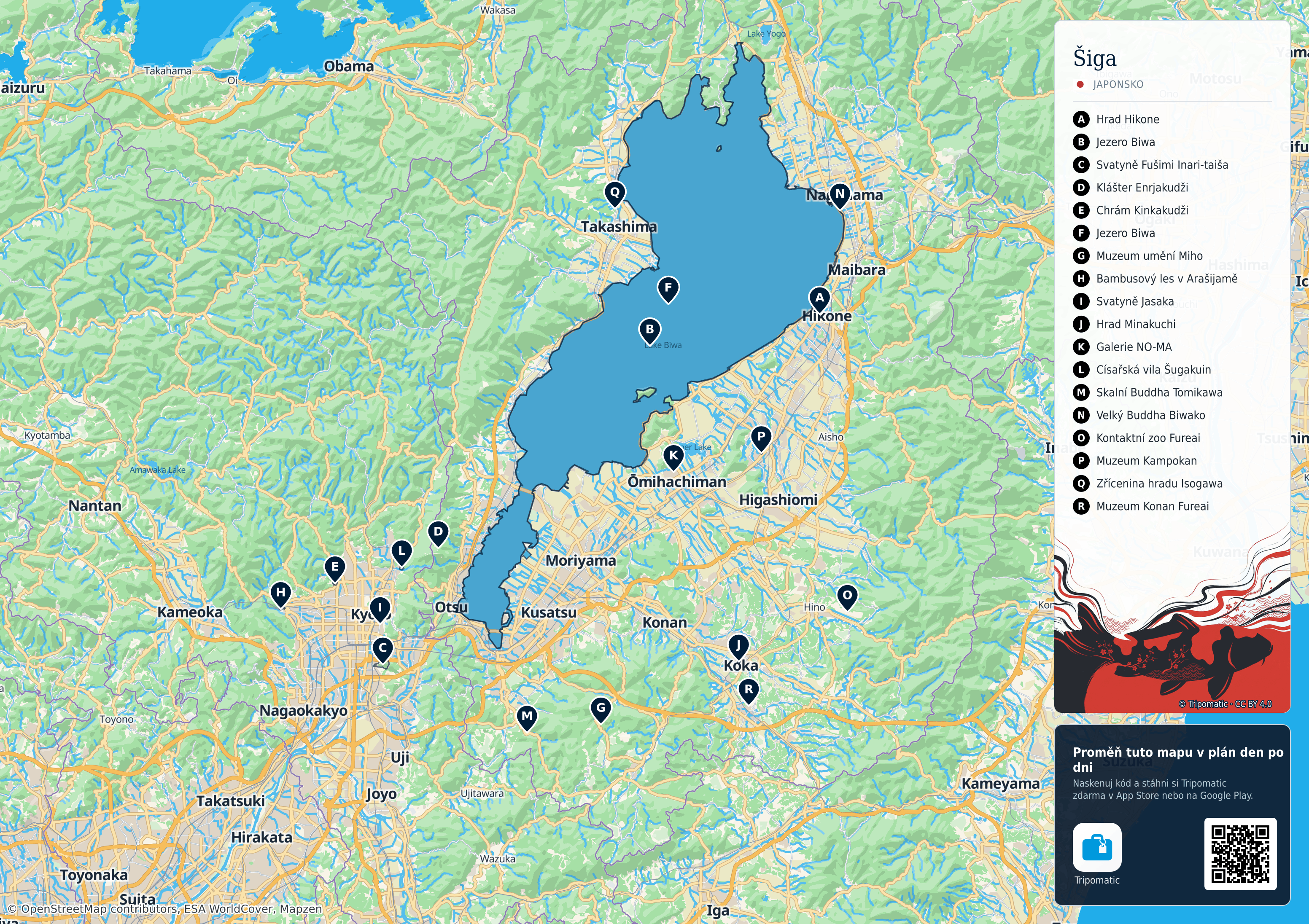Click the QR code in the promo box

[1240, 854]
